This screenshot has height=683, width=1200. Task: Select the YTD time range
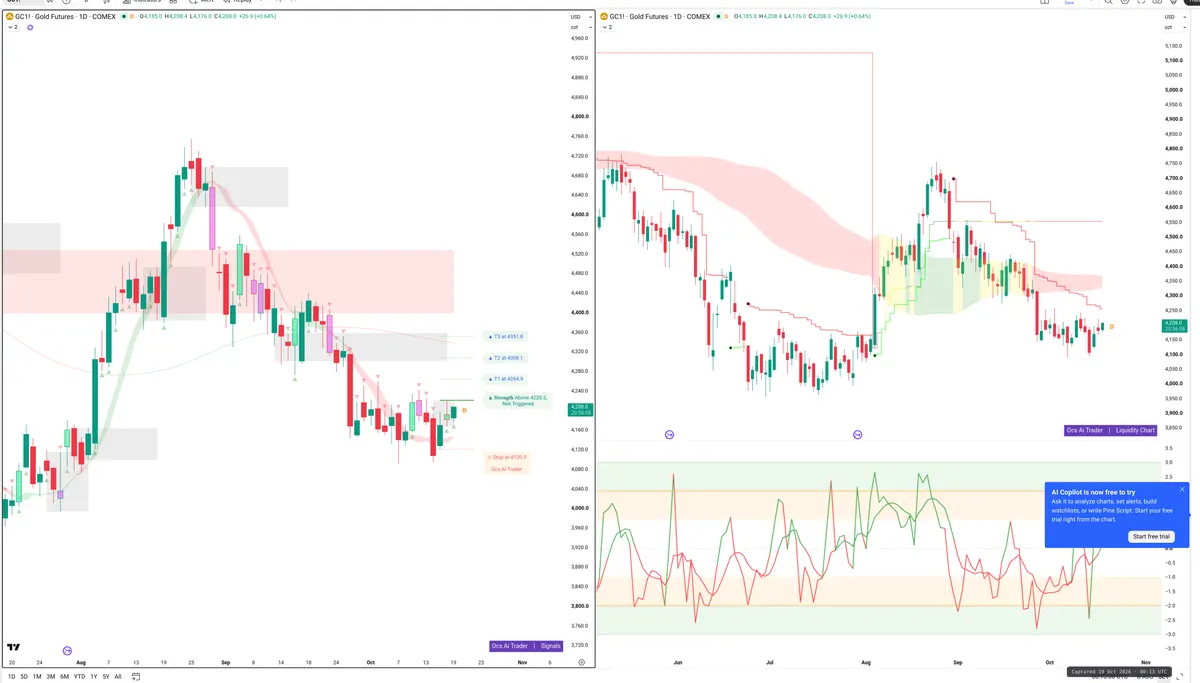(x=79, y=676)
